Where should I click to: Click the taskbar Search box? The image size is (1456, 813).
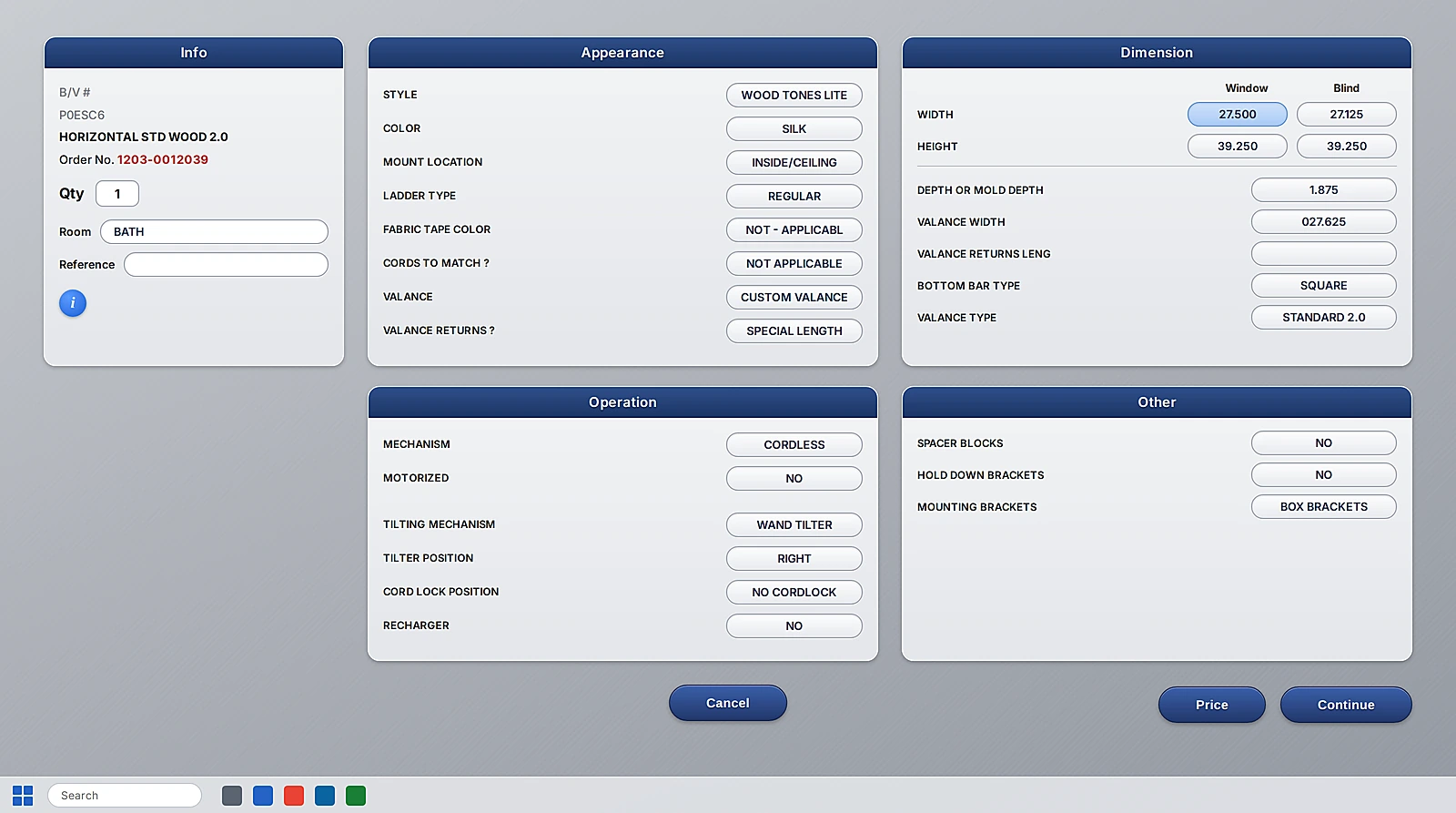click(x=125, y=796)
